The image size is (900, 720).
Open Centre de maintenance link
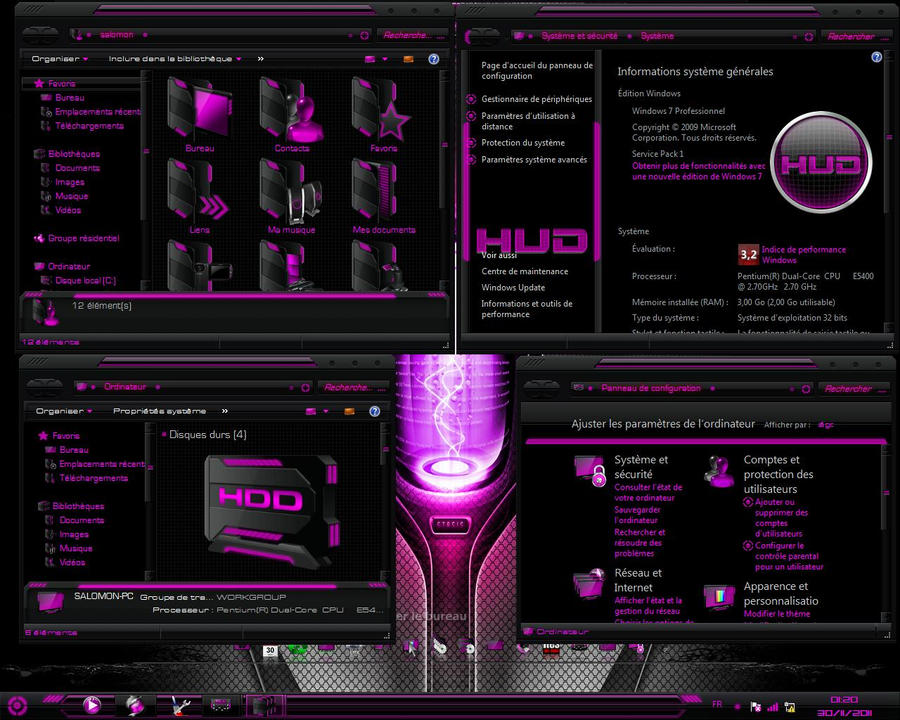coord(524,272)
